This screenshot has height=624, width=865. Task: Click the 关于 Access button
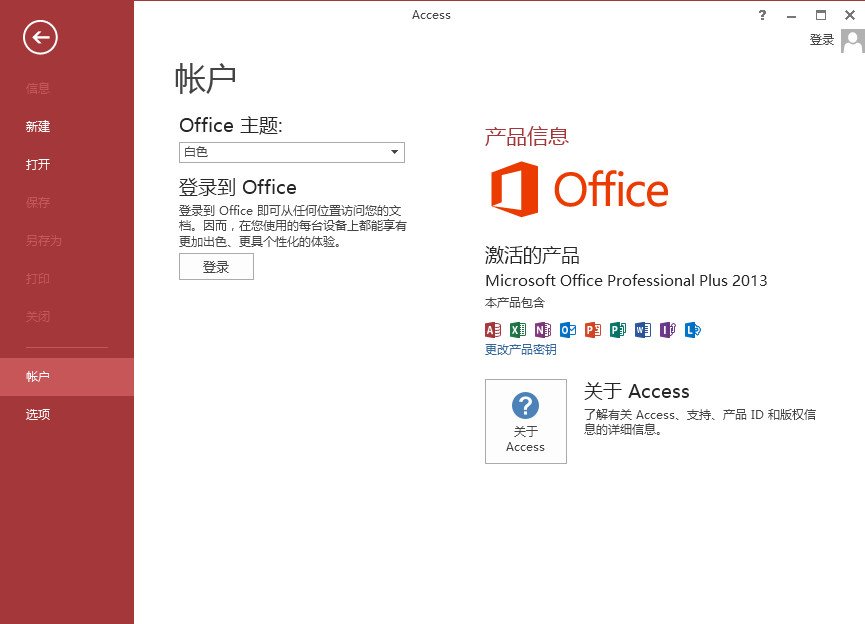coord(526,421)
